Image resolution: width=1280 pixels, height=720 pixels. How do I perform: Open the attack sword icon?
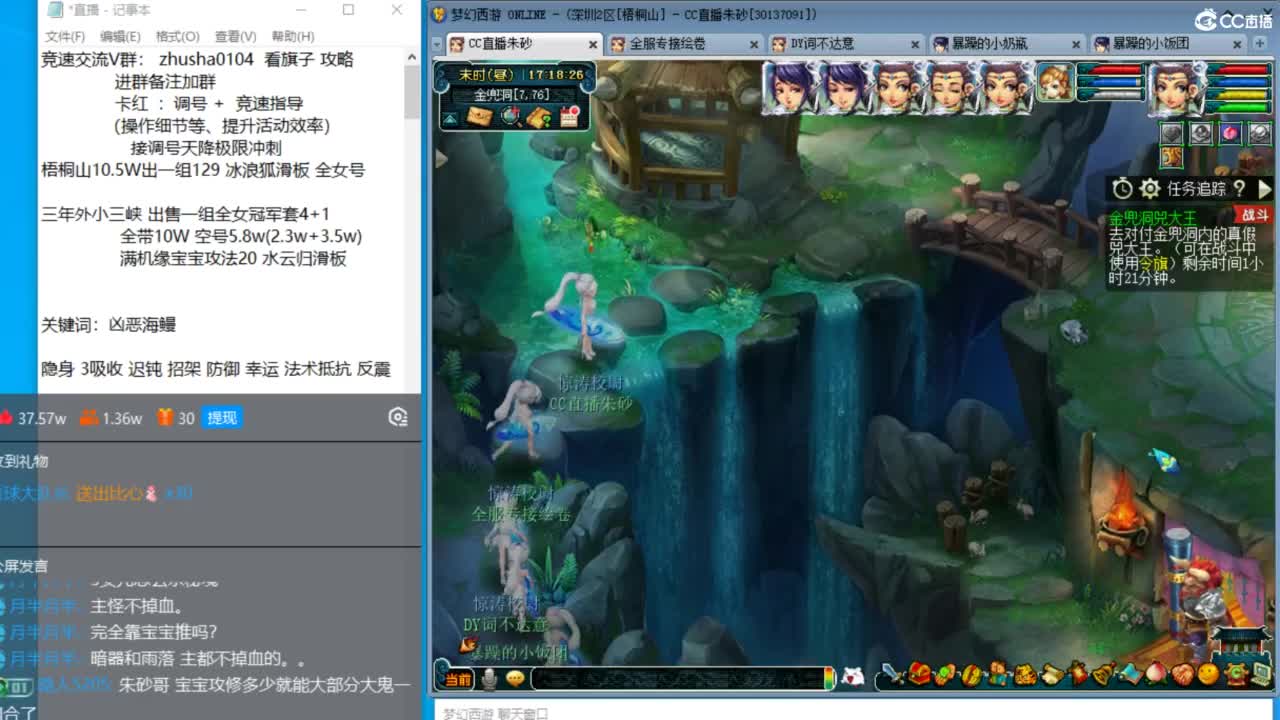pyautogui.click(x=893, y=675)
